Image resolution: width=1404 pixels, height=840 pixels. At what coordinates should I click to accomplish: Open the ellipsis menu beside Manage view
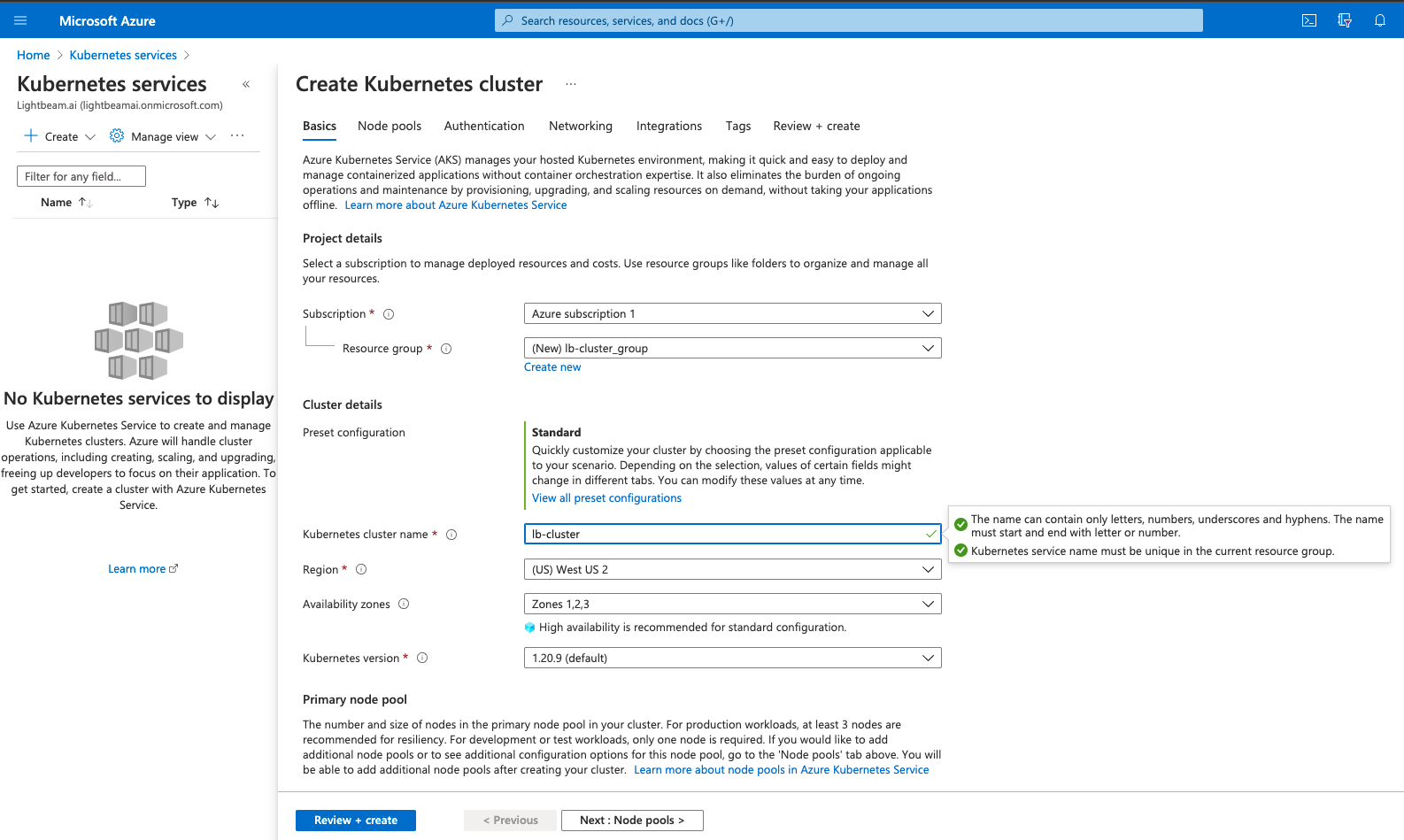pyautogui.click(x=237, y=135)
